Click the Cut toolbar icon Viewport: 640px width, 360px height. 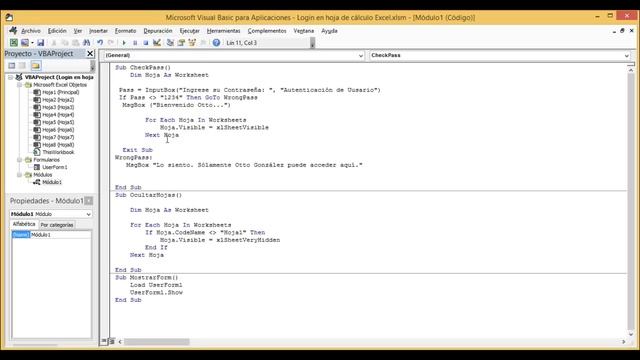53,42
